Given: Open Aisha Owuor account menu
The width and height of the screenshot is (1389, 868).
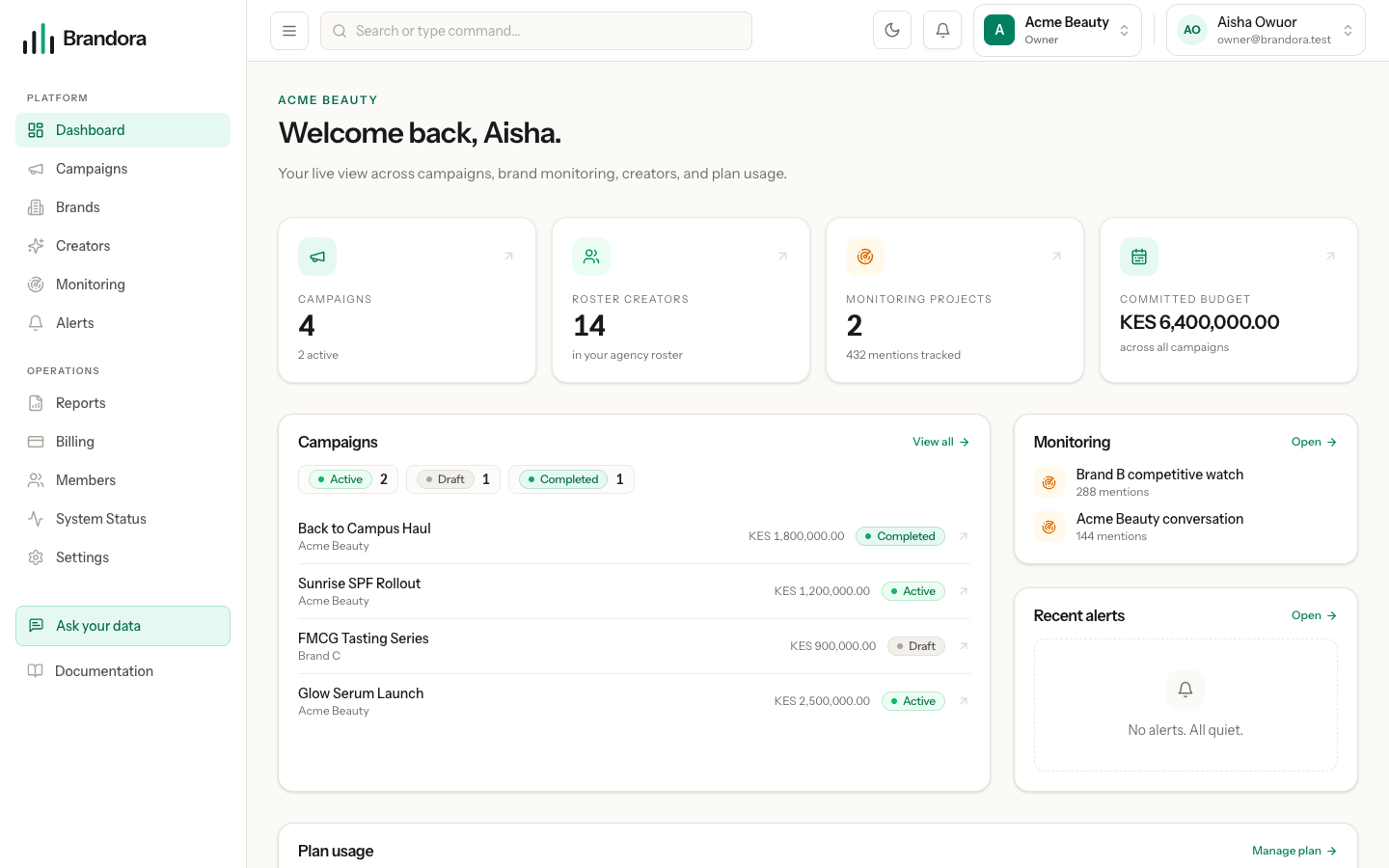Looking at the screenshot, I should (1266, 31).
